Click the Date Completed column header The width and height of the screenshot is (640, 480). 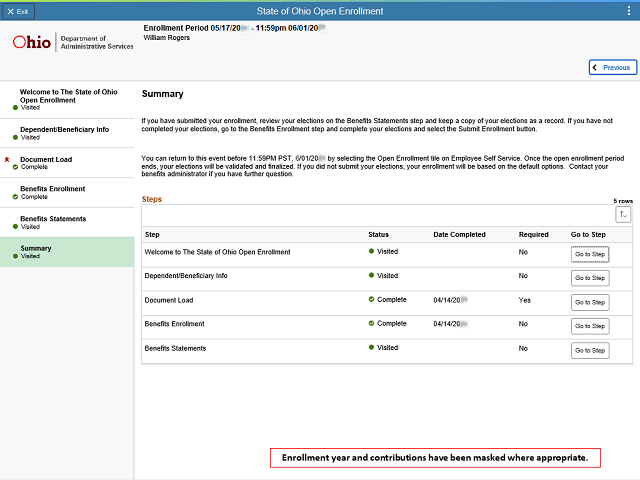(x=459, y=235)
